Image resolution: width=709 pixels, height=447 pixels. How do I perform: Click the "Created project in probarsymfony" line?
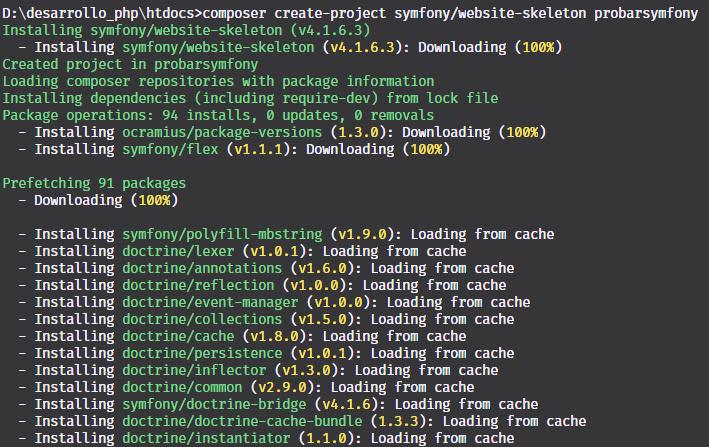pyautogui.click(x=130, y=64)
